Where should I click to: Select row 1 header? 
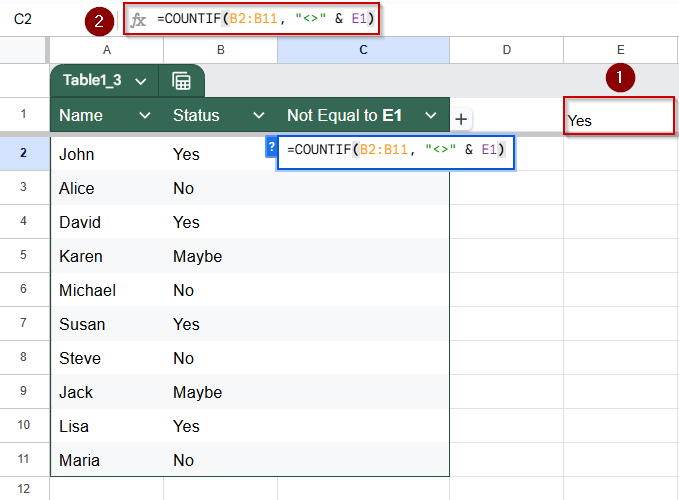click(x=23, y=114)
